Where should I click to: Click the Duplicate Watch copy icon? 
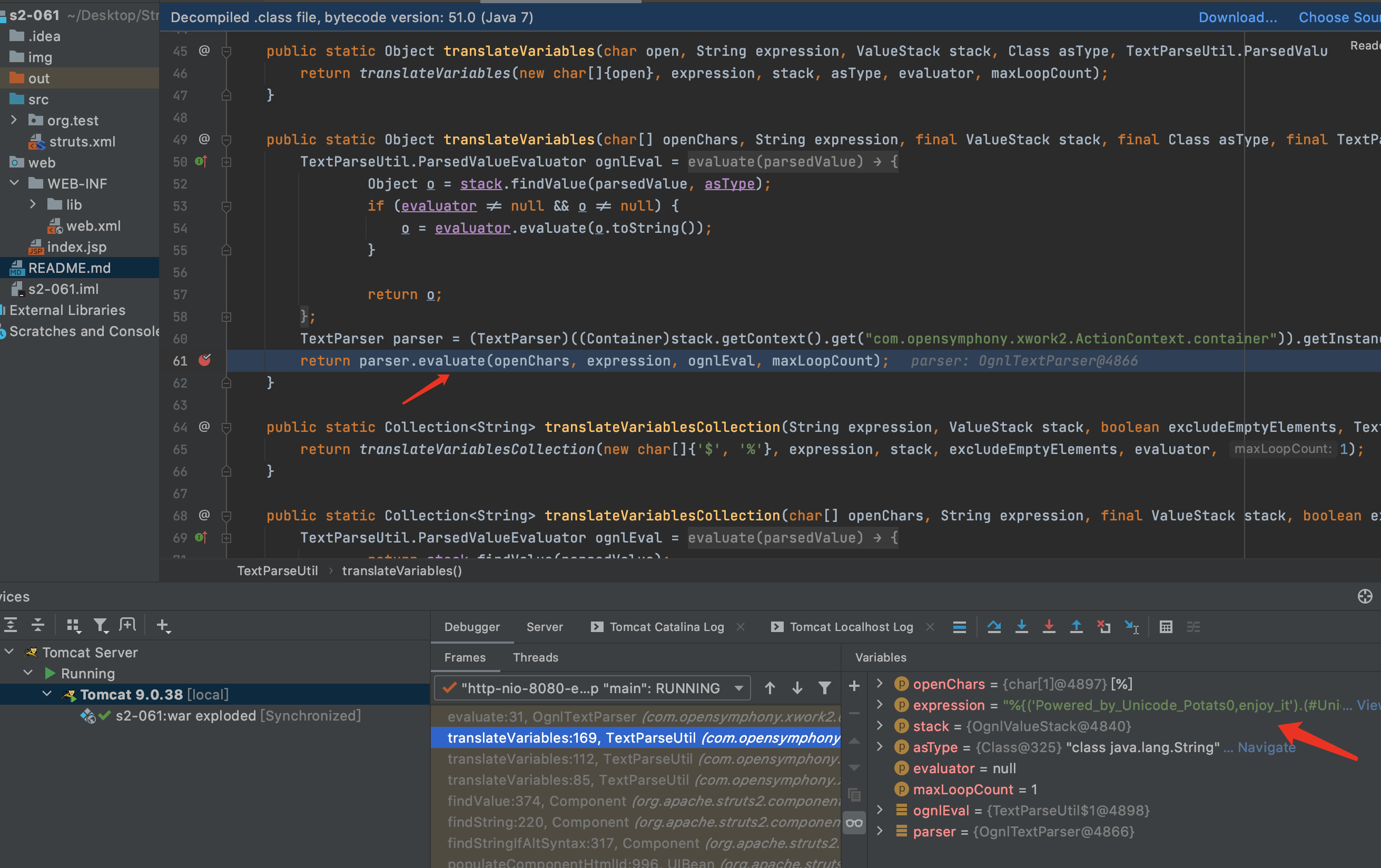[854, 795]
